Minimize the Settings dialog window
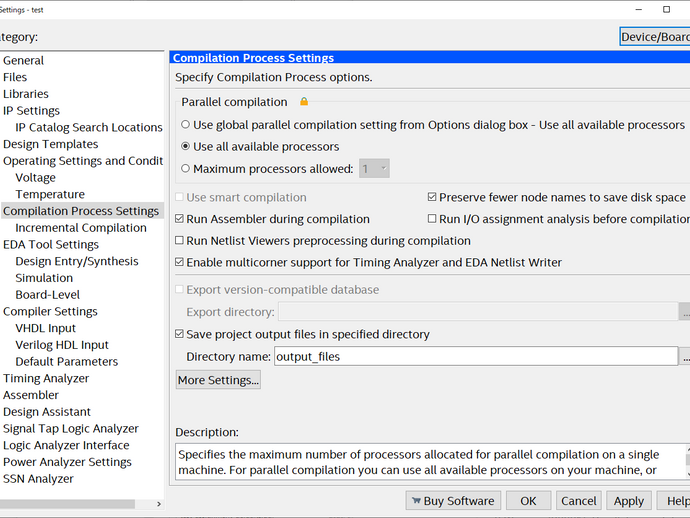Screen dimensions: 690x518 click(x=639, y=9)
